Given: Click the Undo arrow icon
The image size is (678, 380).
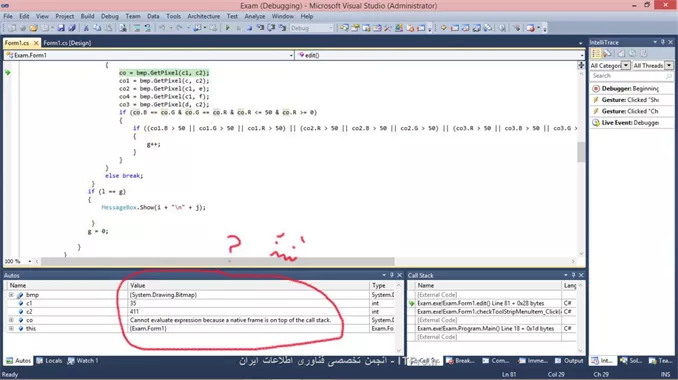Looking at the screenshot, I should tap(162, 28).
